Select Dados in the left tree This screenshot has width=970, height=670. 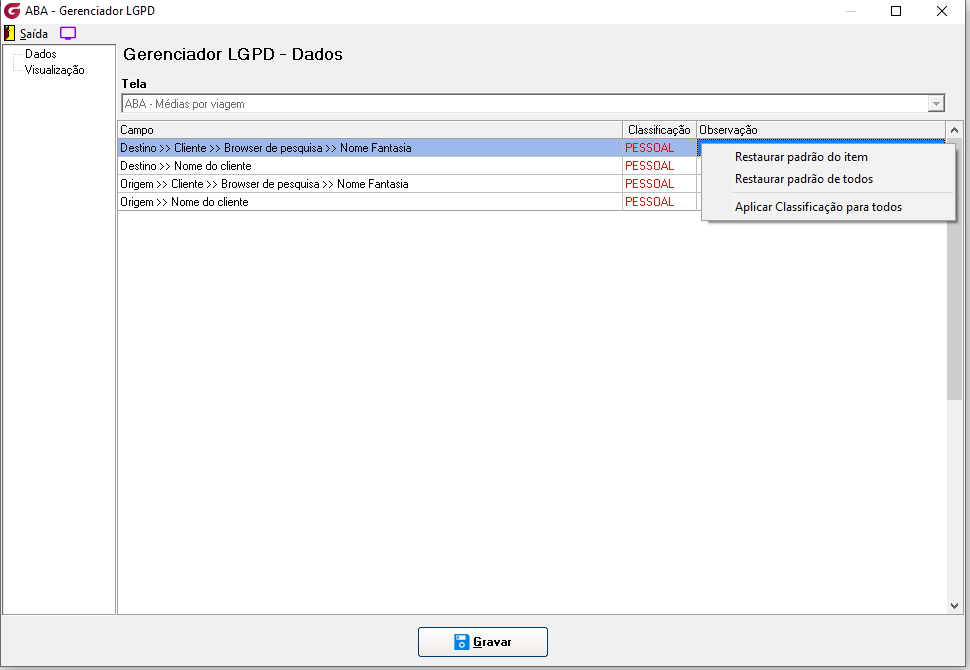tap(41, 54)
